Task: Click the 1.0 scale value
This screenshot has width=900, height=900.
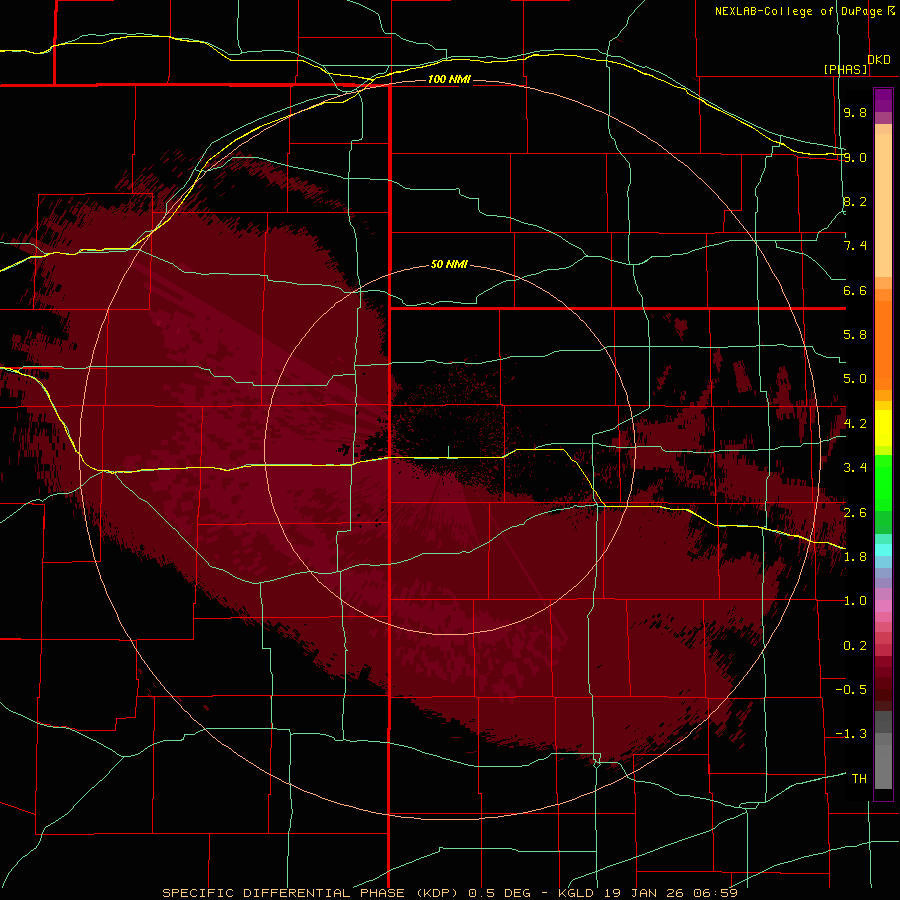Action: (855, 601)
